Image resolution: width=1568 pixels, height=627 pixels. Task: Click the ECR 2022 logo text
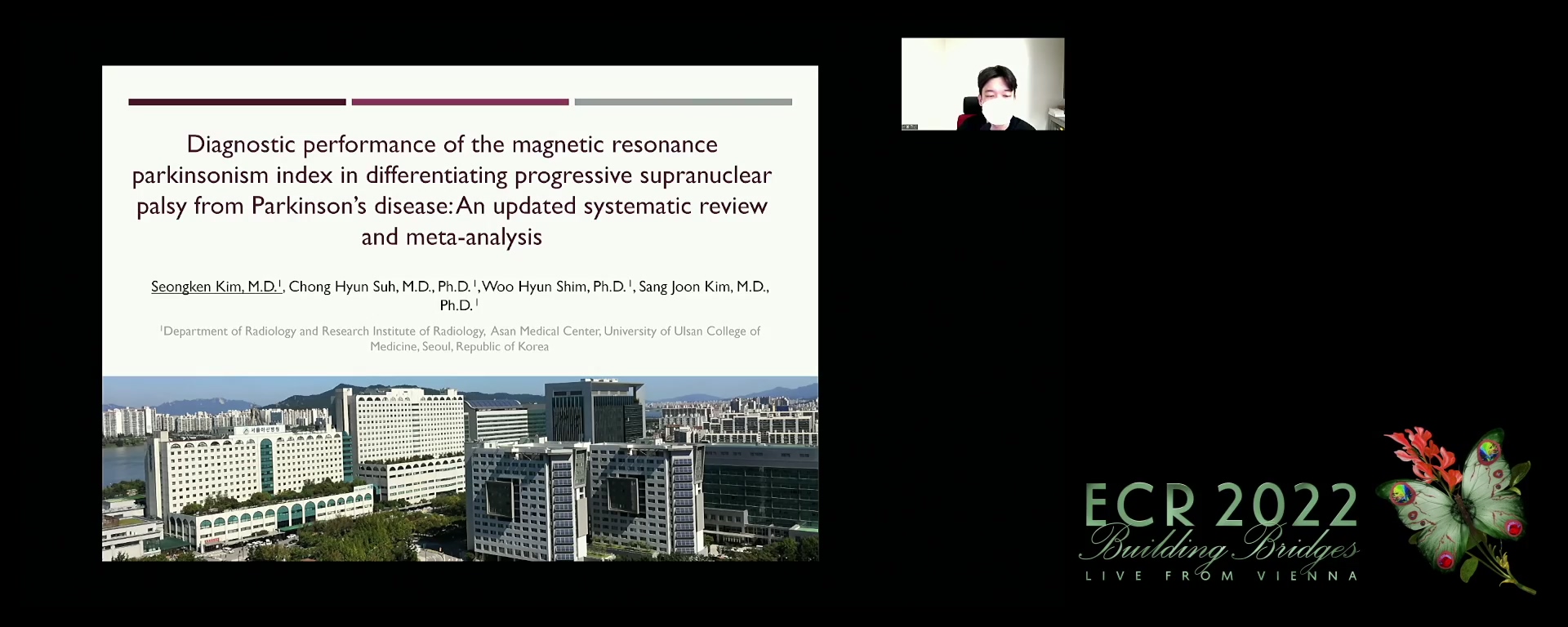pyautogui.click(x=1221, y=506)
